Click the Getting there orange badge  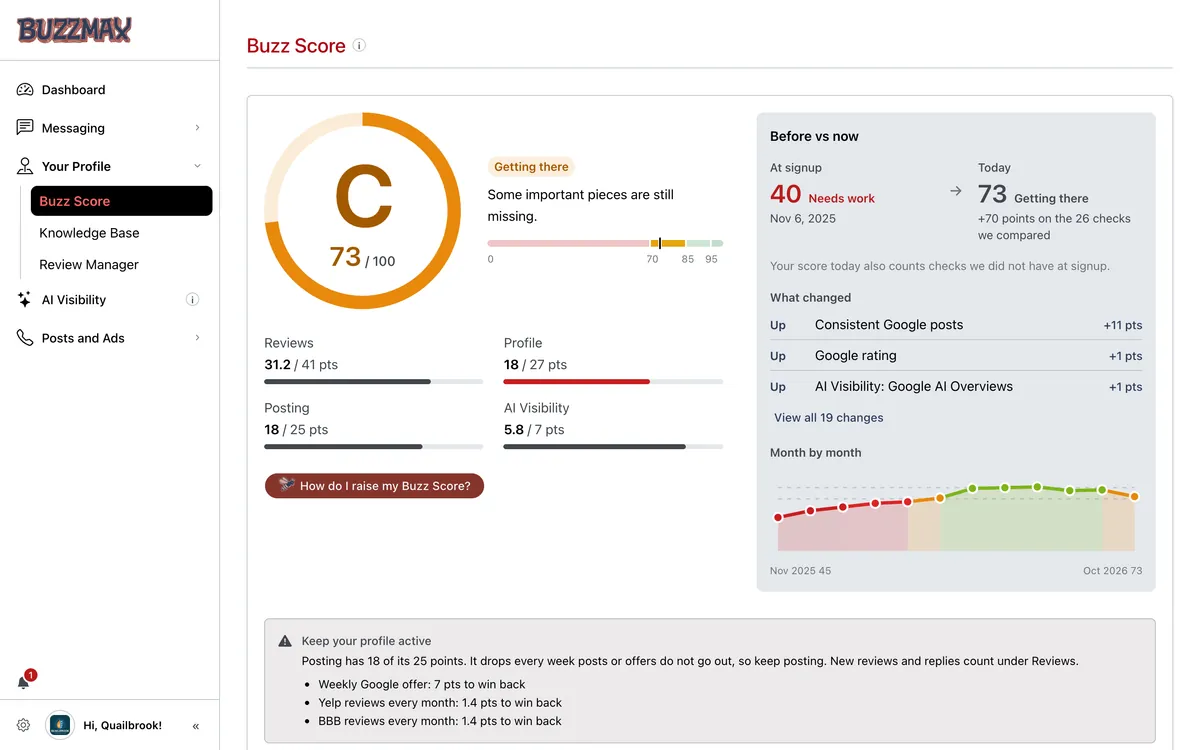click(531, 167)
